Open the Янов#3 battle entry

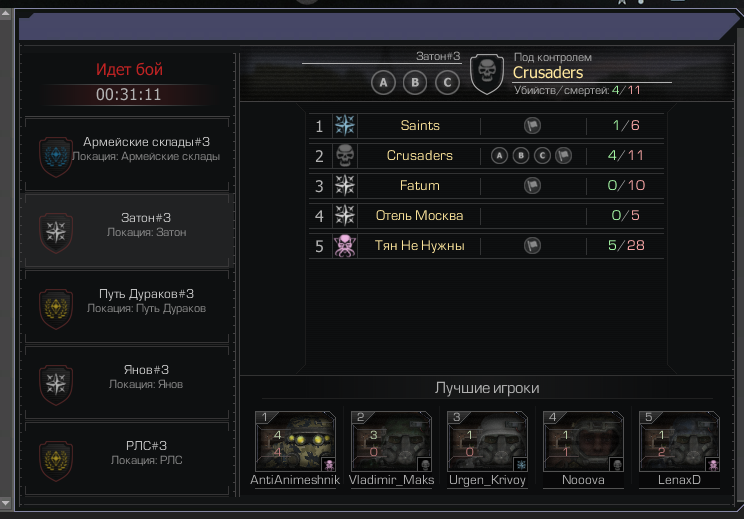point(127,382)
